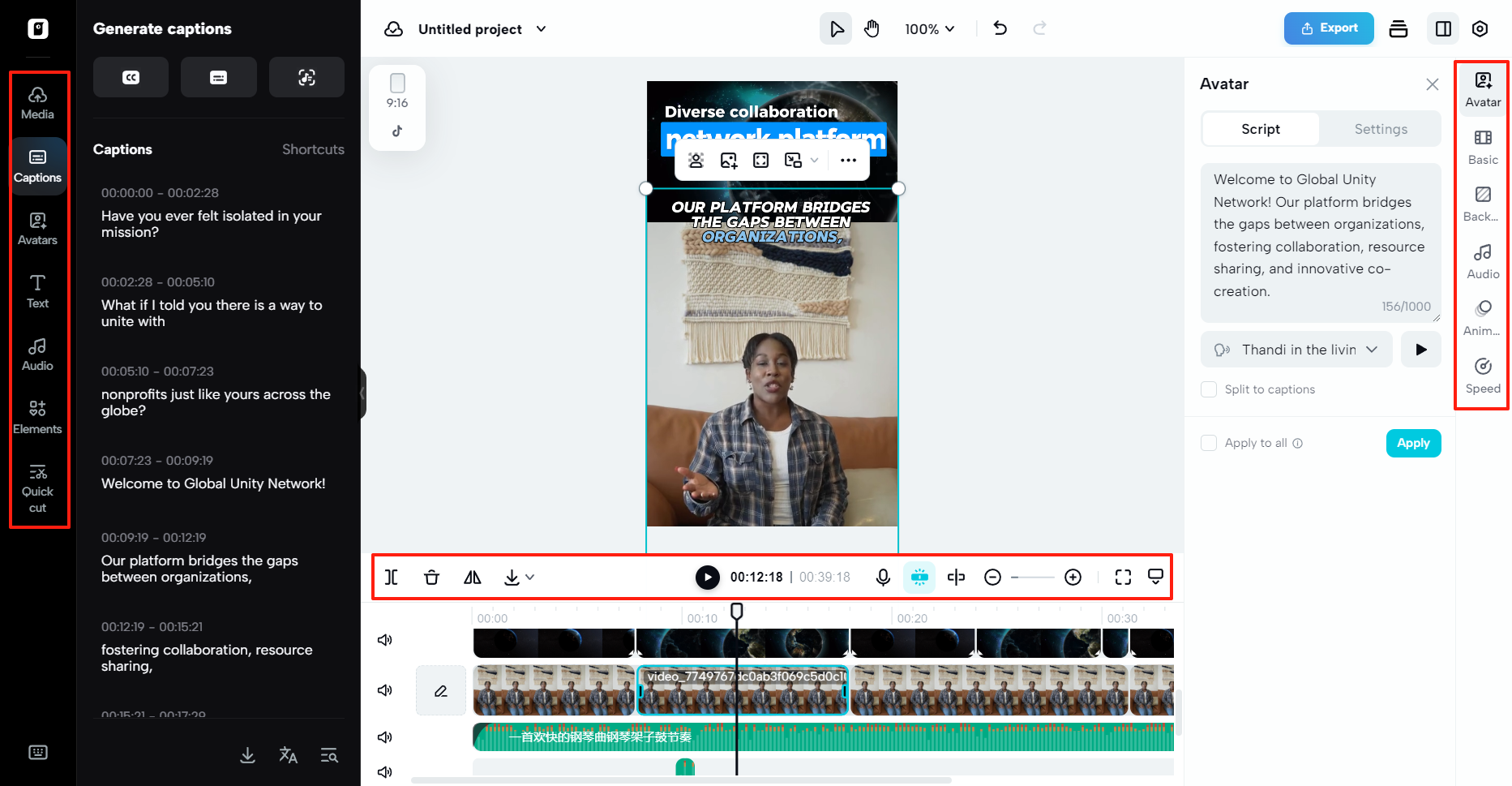This screenshot has width=1512, height=786.
Task: Open the Shortcuts link
Action: (313, 149)
